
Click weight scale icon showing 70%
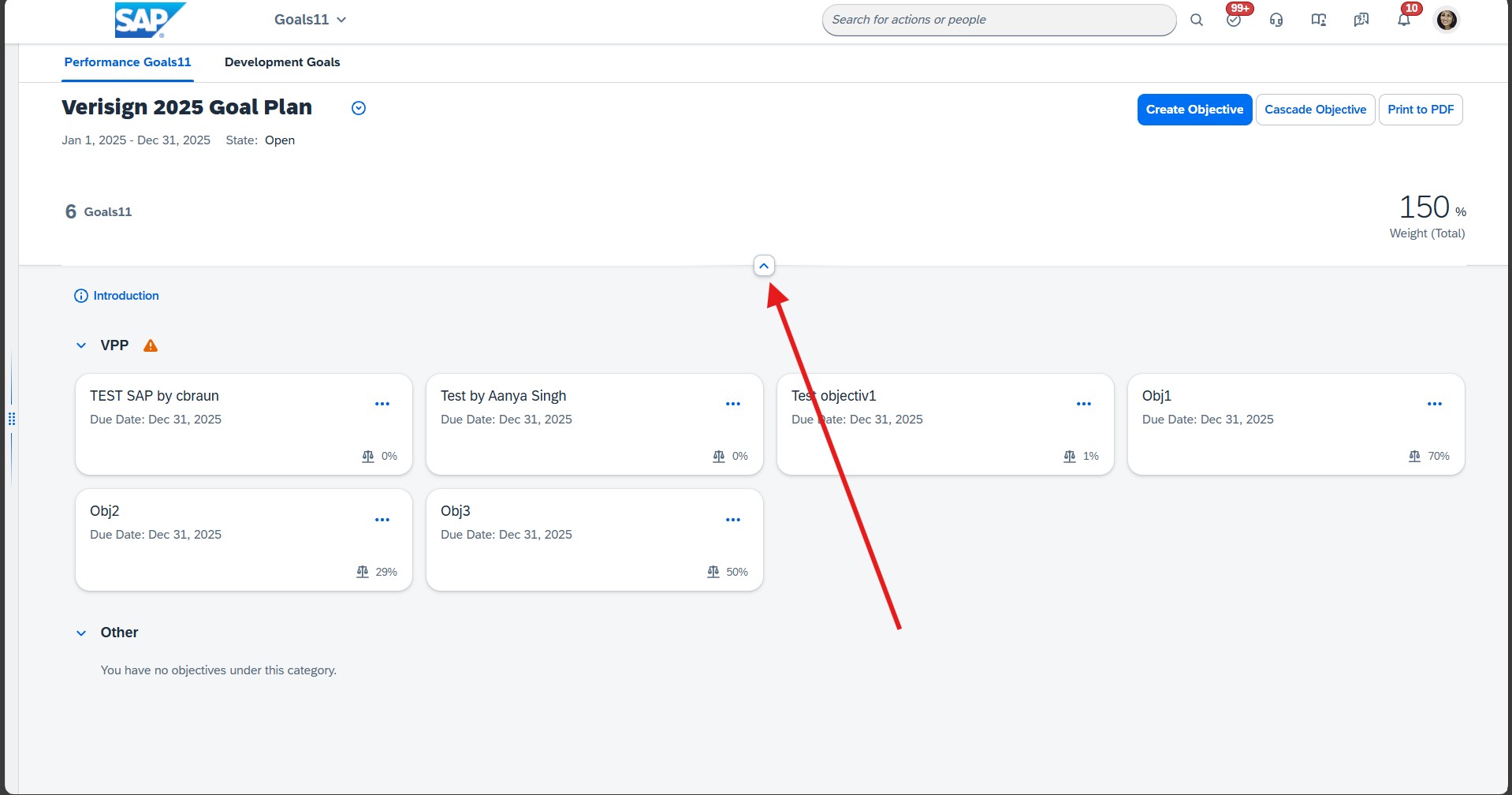click(x=1415, y=457)
